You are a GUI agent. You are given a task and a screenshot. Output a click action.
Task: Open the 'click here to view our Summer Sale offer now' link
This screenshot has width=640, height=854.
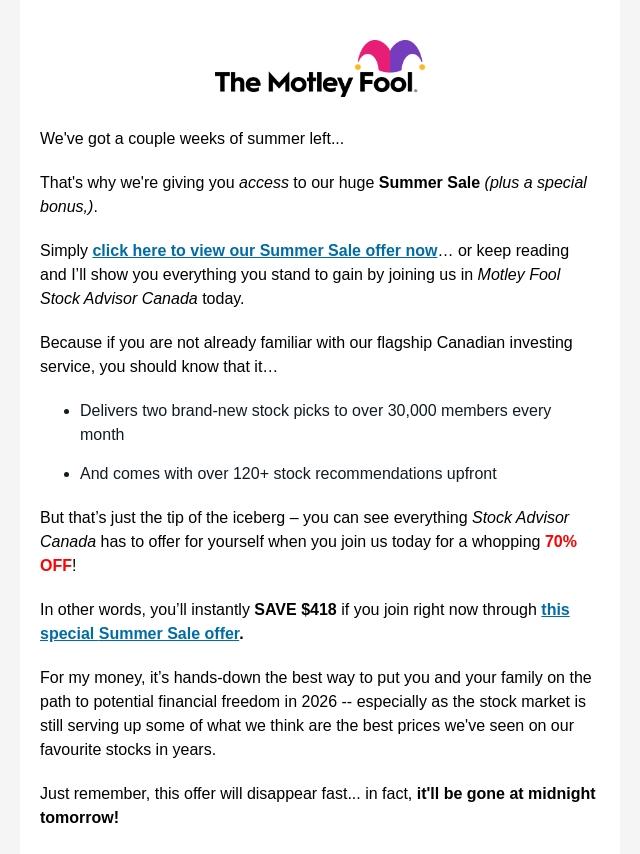point(265,251)
